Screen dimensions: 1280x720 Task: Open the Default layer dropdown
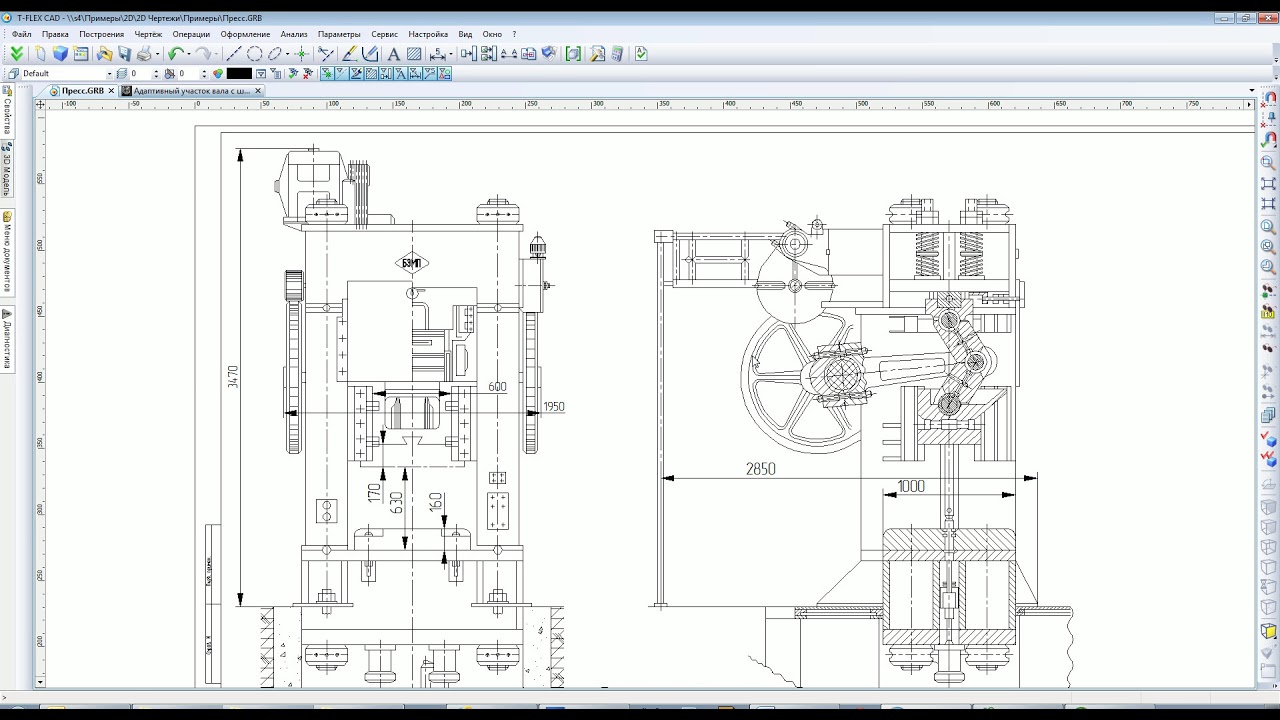pos(109,73)
